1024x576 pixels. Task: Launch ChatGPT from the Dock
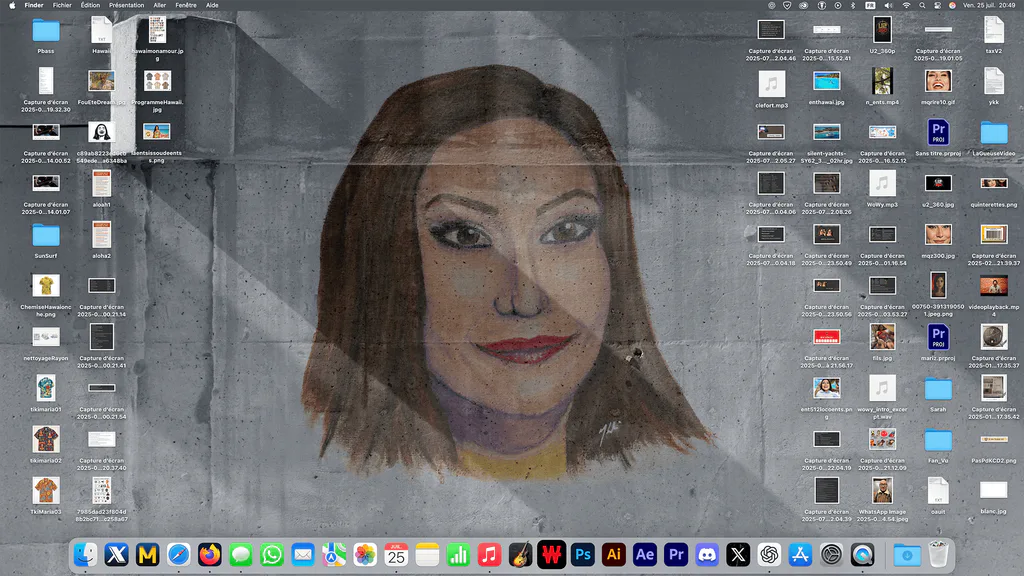(x=769, y=555)
